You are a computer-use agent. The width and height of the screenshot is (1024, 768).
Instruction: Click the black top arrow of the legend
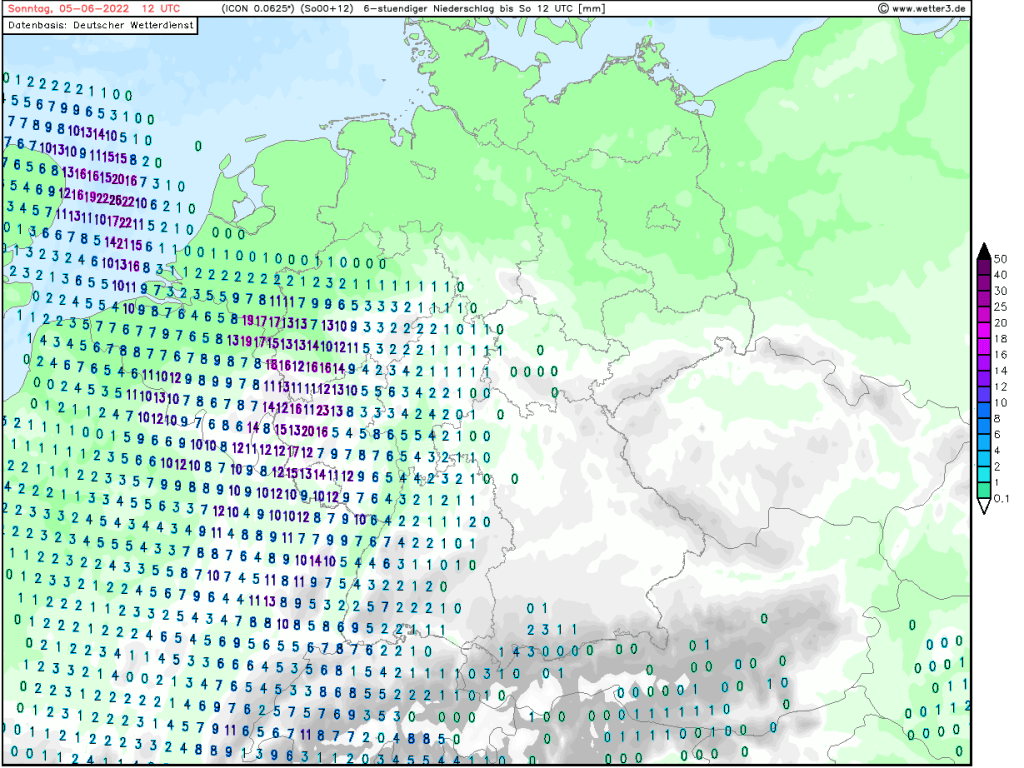pos(984,249)
